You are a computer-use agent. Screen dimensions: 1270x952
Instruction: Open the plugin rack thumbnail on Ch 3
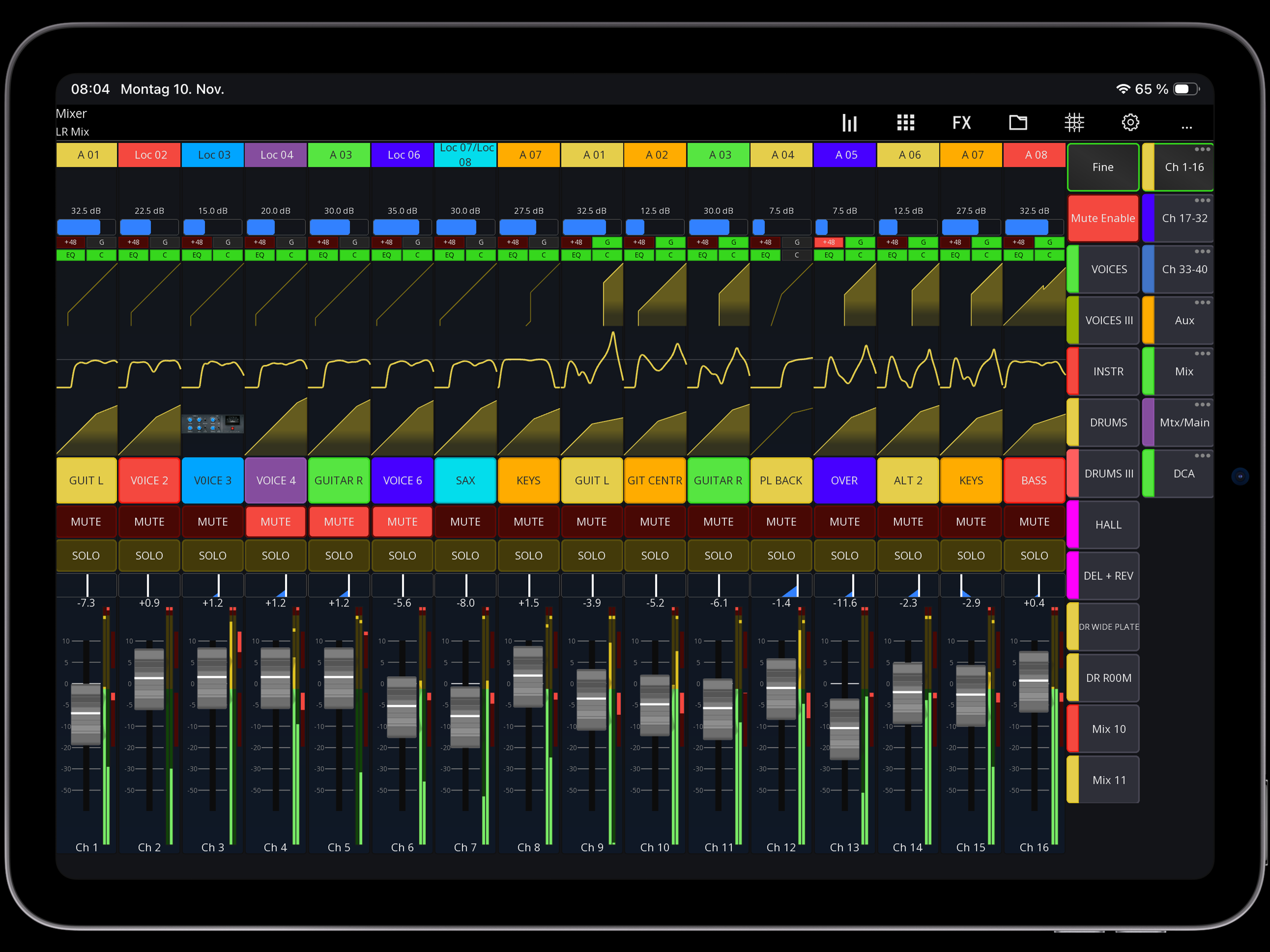pos(213,424)
